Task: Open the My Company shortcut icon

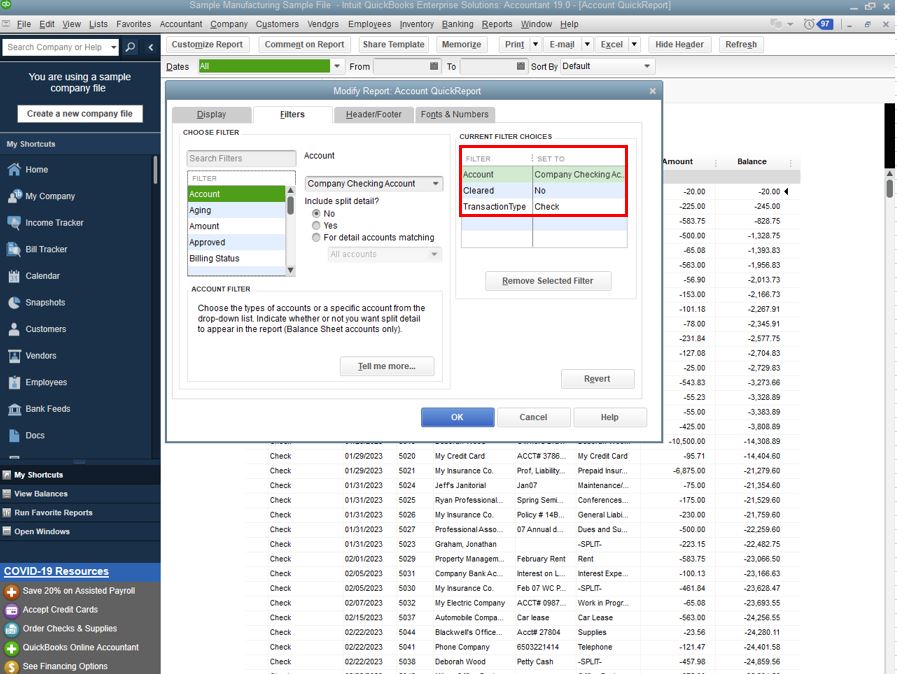Action: 14,196
